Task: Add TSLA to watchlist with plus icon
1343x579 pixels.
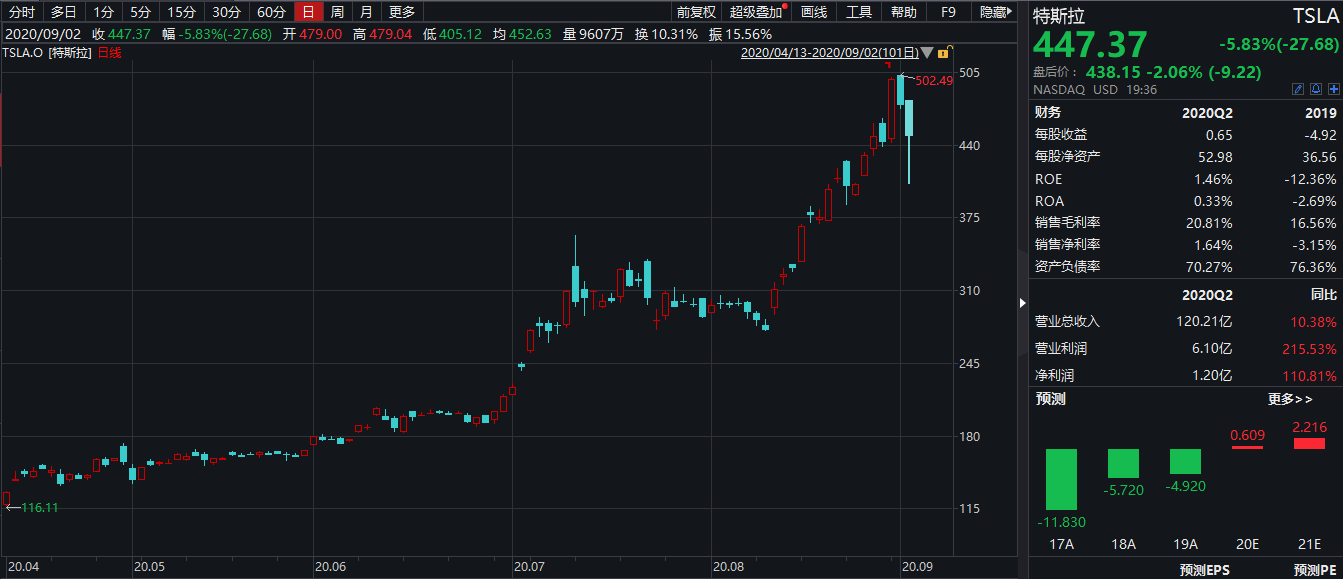Action: (1334, 90)
